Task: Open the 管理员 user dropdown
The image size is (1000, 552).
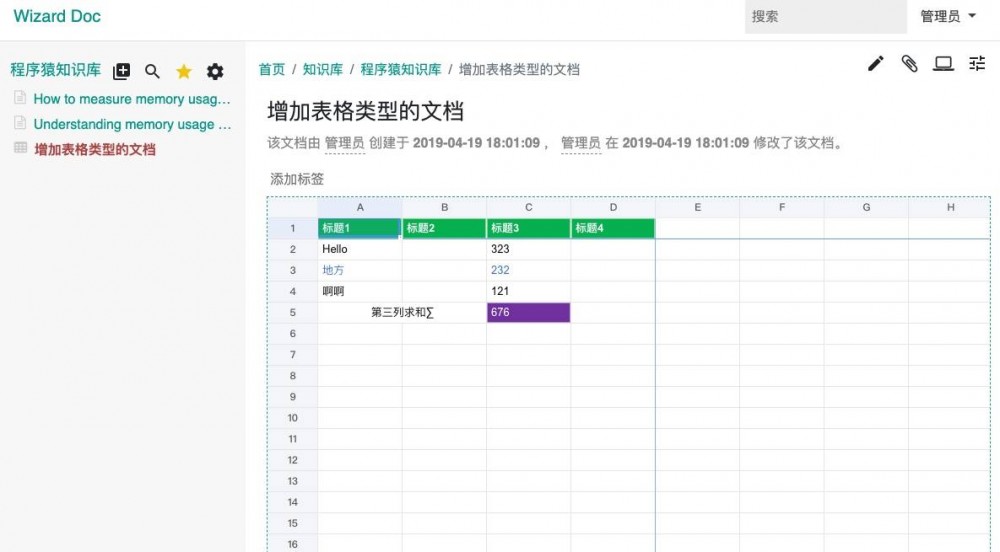Action: point(948,16)
